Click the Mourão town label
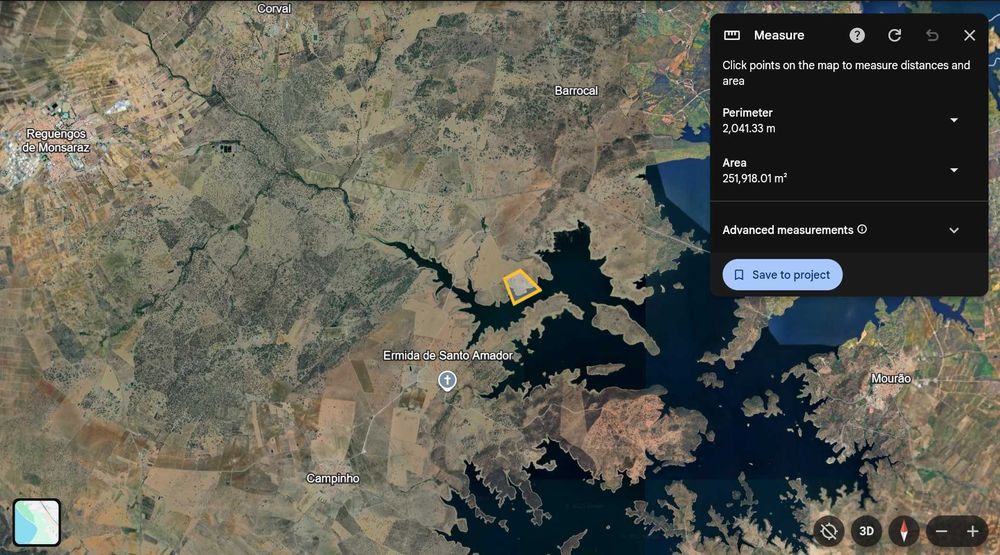This screenshot has height=555, width=1000. 891,378
